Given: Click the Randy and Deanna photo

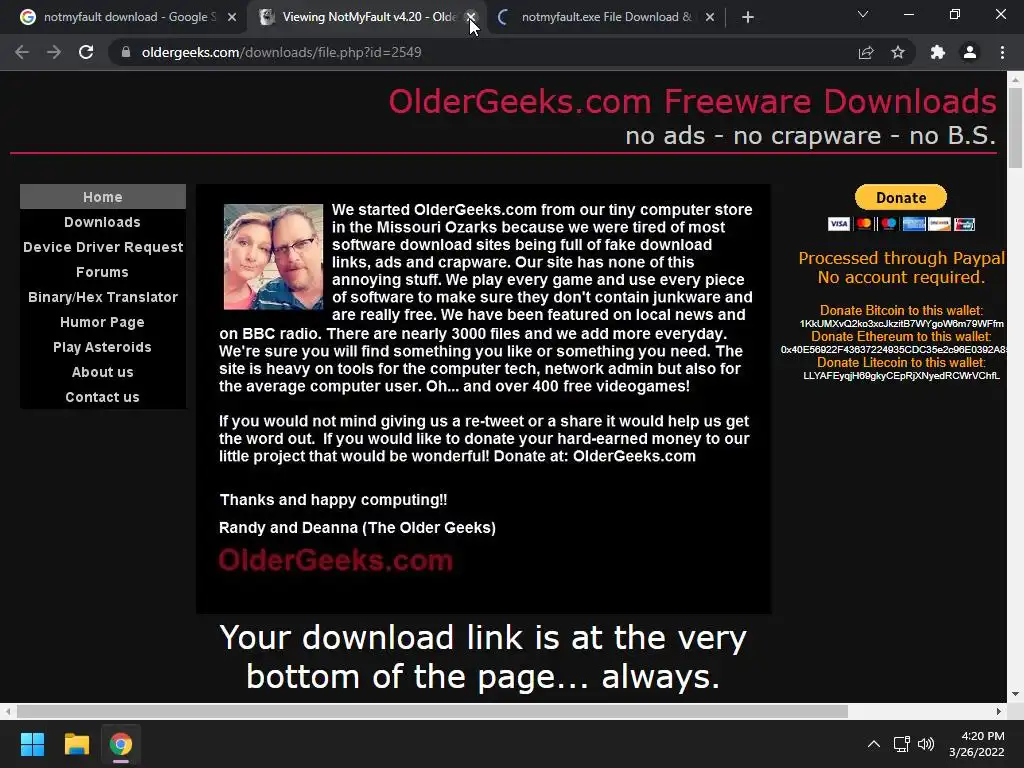Looking at the screenshot, I should tap(273, 257).
